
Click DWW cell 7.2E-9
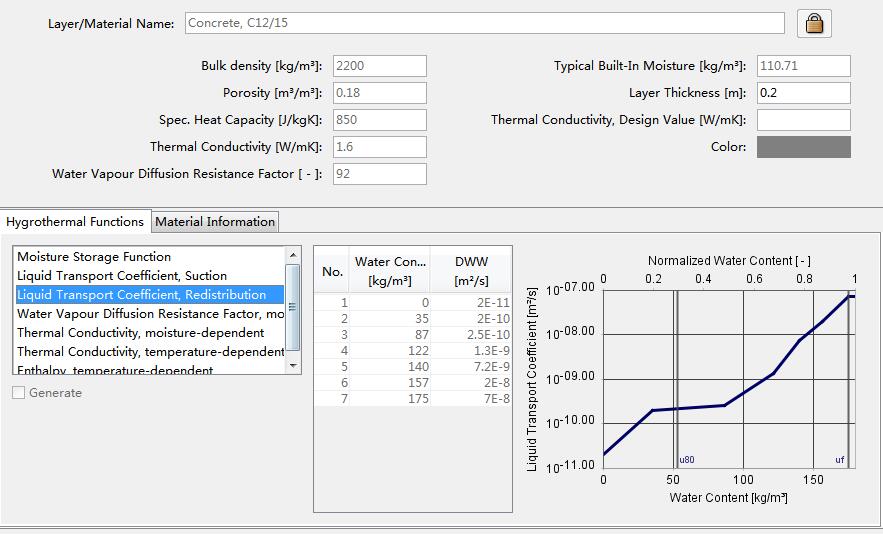click(471, 366)
